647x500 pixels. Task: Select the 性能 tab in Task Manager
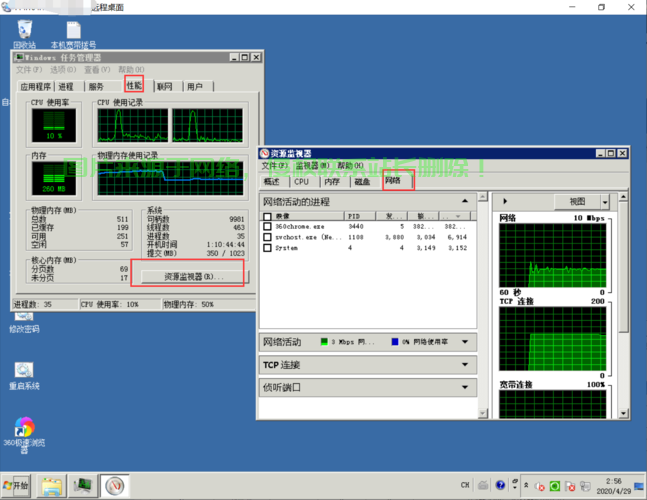(134, 85)
